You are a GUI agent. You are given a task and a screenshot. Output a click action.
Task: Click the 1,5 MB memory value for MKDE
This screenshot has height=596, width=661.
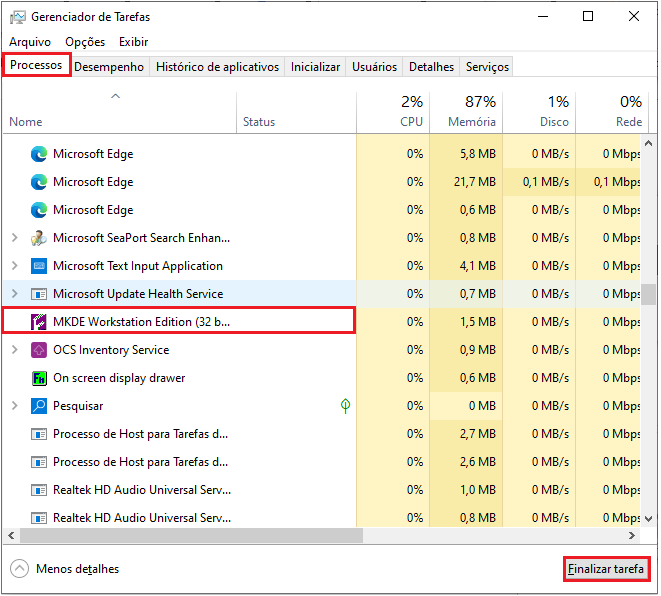point(478,322)
